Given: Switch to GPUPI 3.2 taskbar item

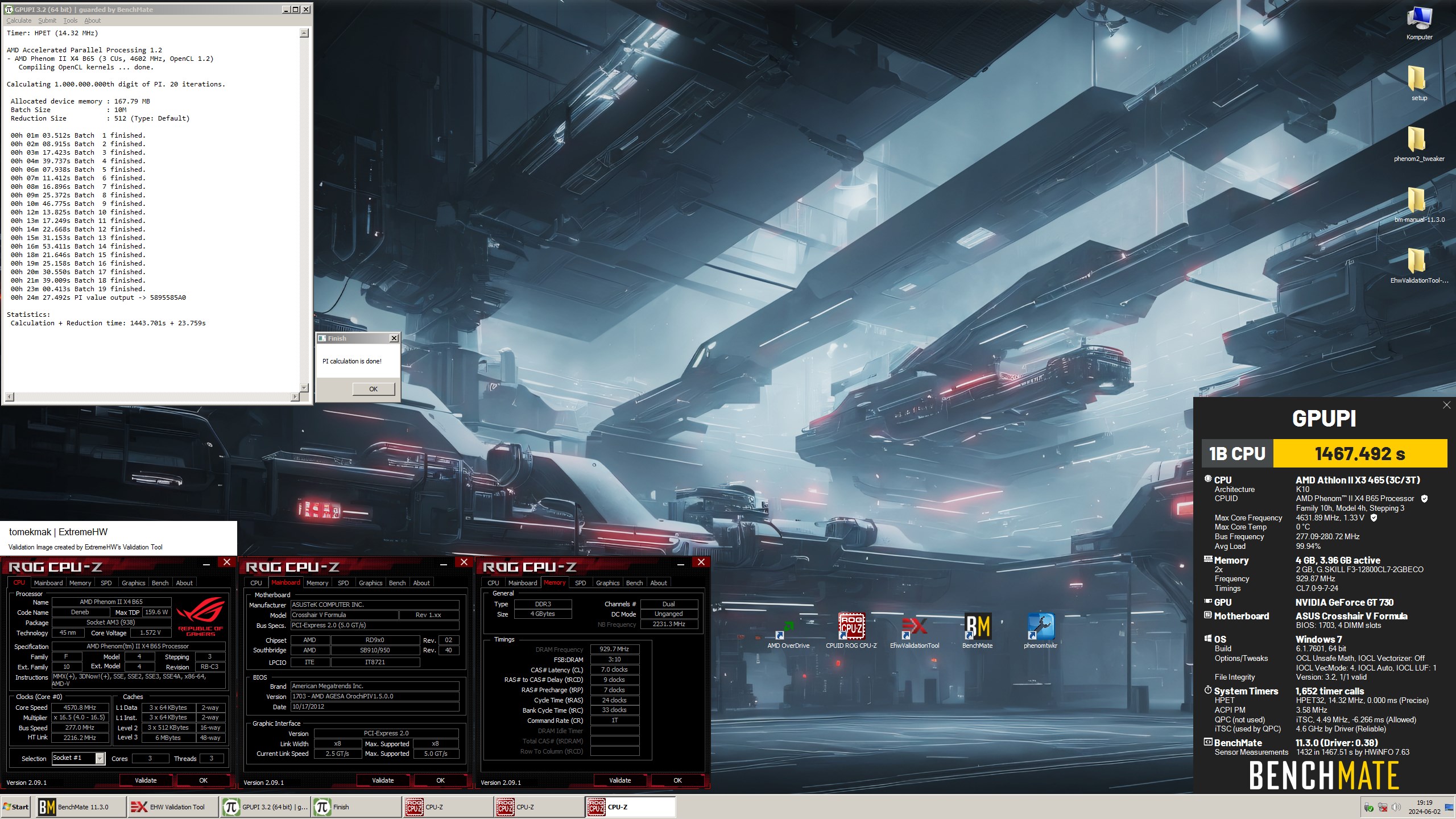Looking at the screenshot, I should point(266,806).
